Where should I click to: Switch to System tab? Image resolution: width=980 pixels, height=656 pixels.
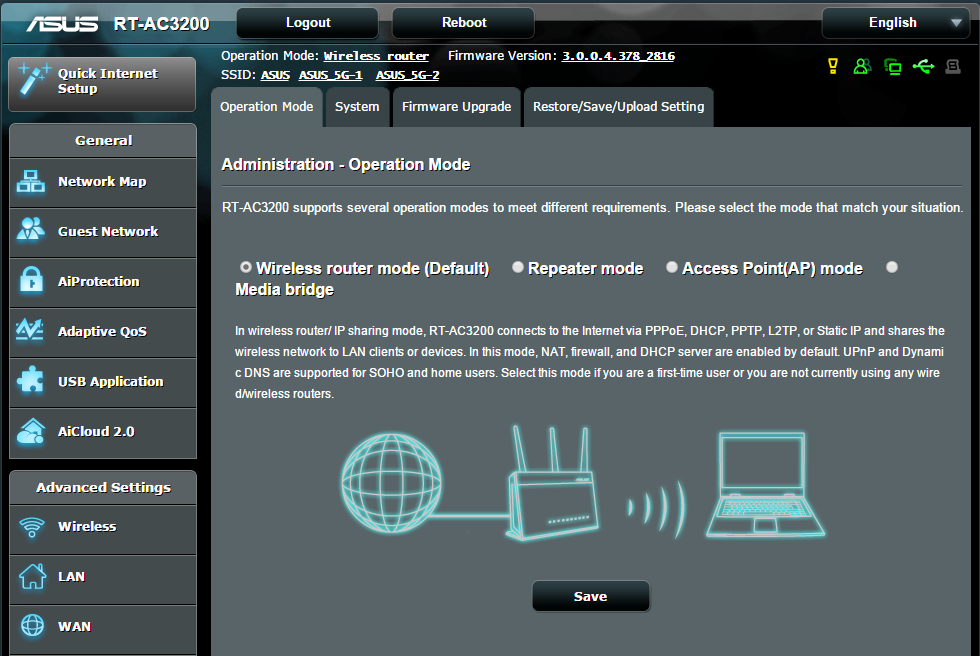point(358,107)
